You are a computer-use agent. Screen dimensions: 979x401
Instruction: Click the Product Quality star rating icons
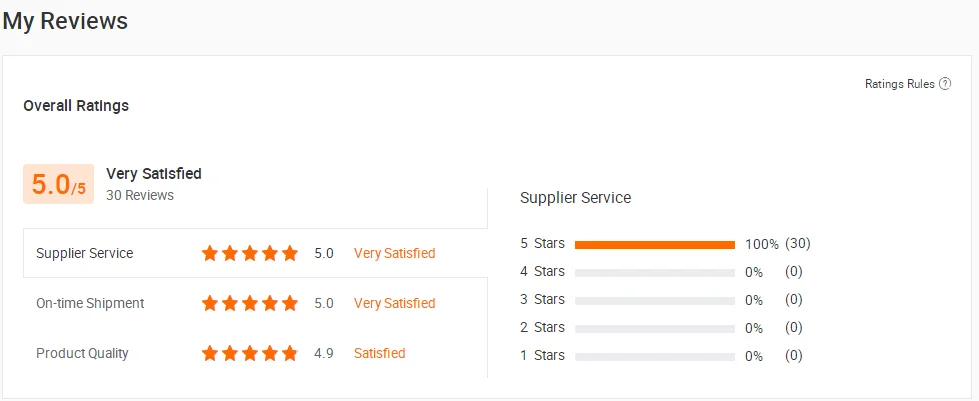(250, 353)
